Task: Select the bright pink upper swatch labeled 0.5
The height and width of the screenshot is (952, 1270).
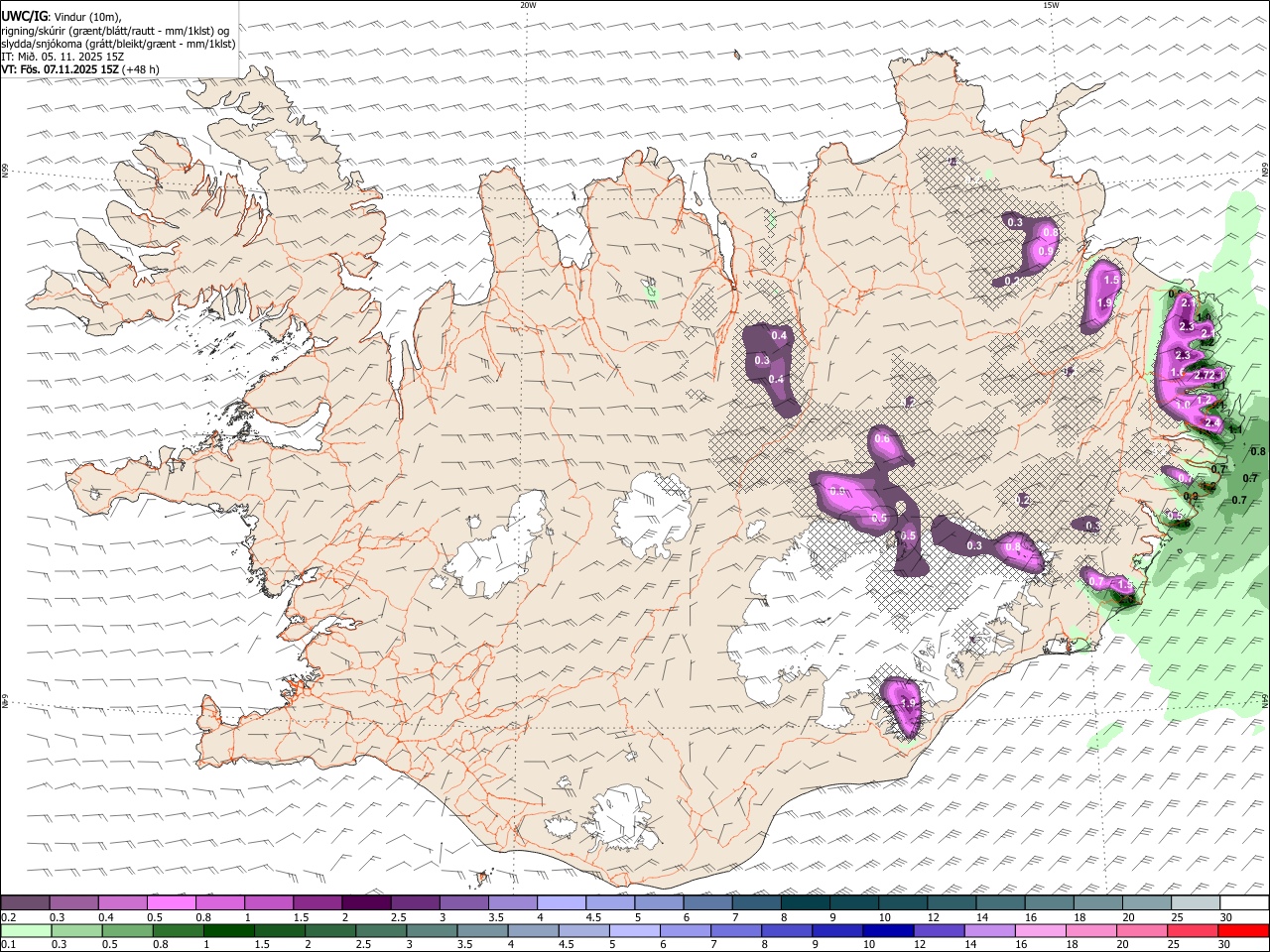Action: pos(171,903)
